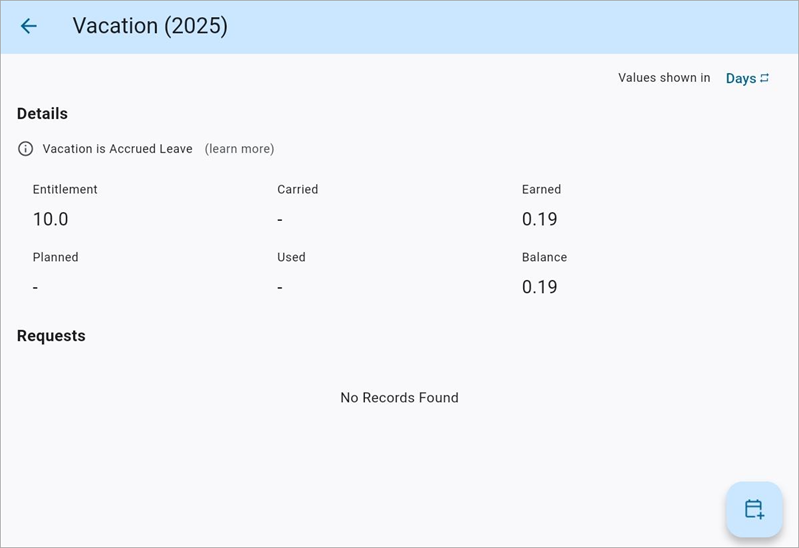Click the Planned label

[55, 257]
